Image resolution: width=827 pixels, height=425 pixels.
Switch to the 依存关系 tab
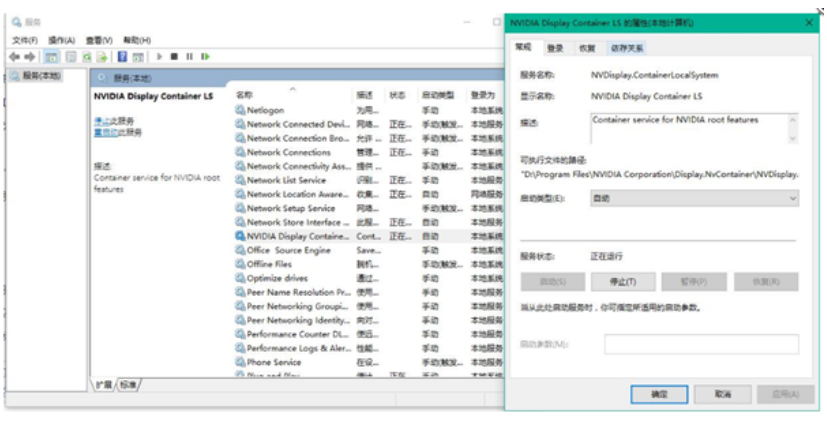pyautogui.click(x=627, y=48)
